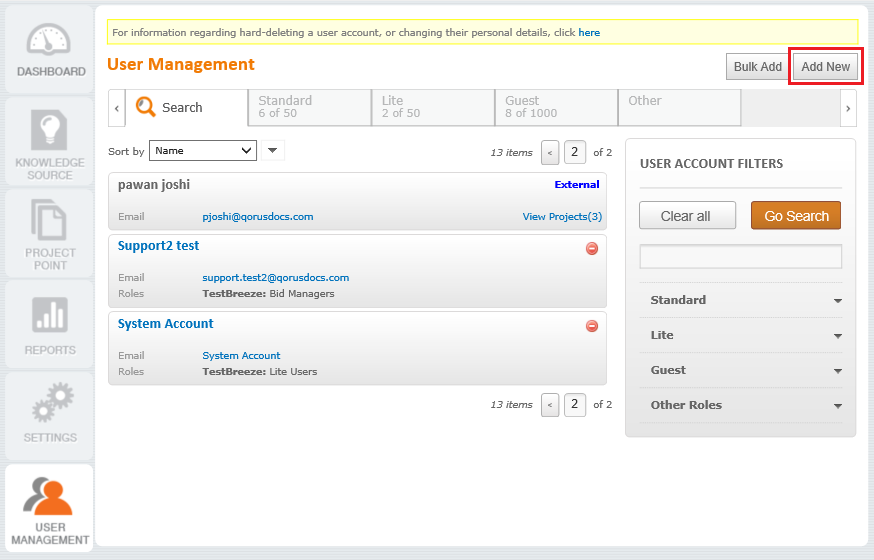Expand the Other Roles filter section
Image resolution: width=874 pixels, height=560 pixels.
tap(740, 405)
